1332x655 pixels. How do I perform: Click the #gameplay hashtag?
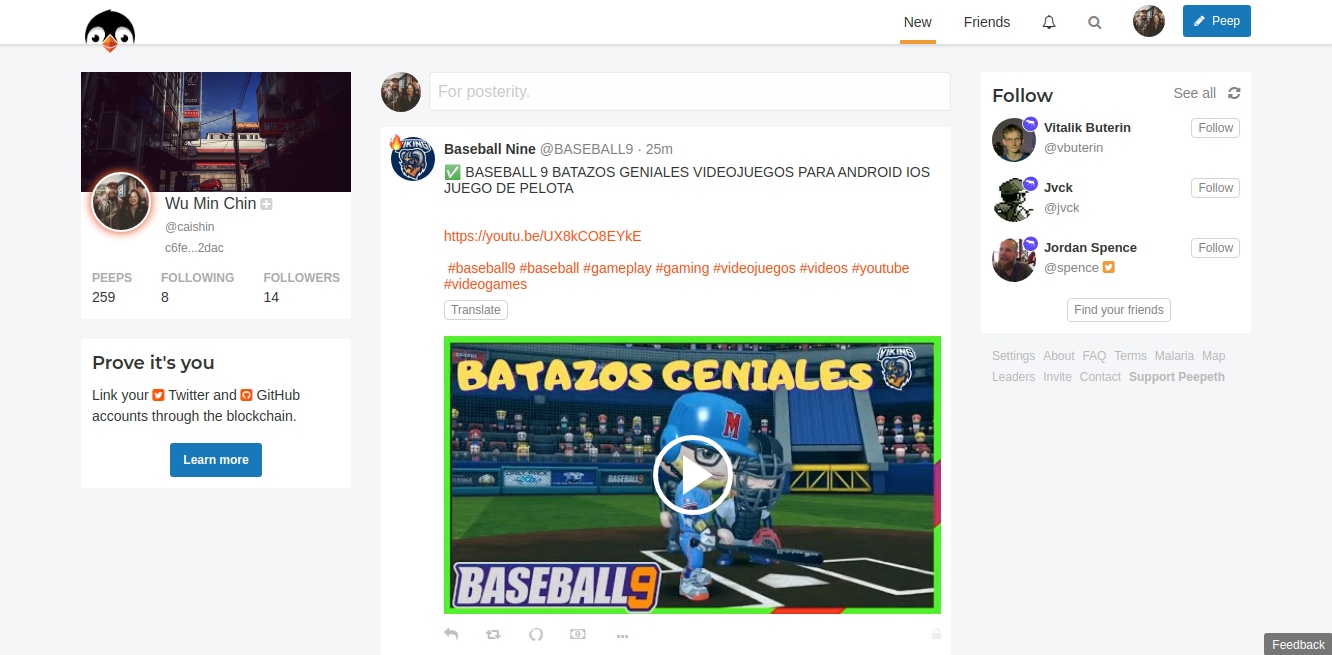[x=617, y=268]
